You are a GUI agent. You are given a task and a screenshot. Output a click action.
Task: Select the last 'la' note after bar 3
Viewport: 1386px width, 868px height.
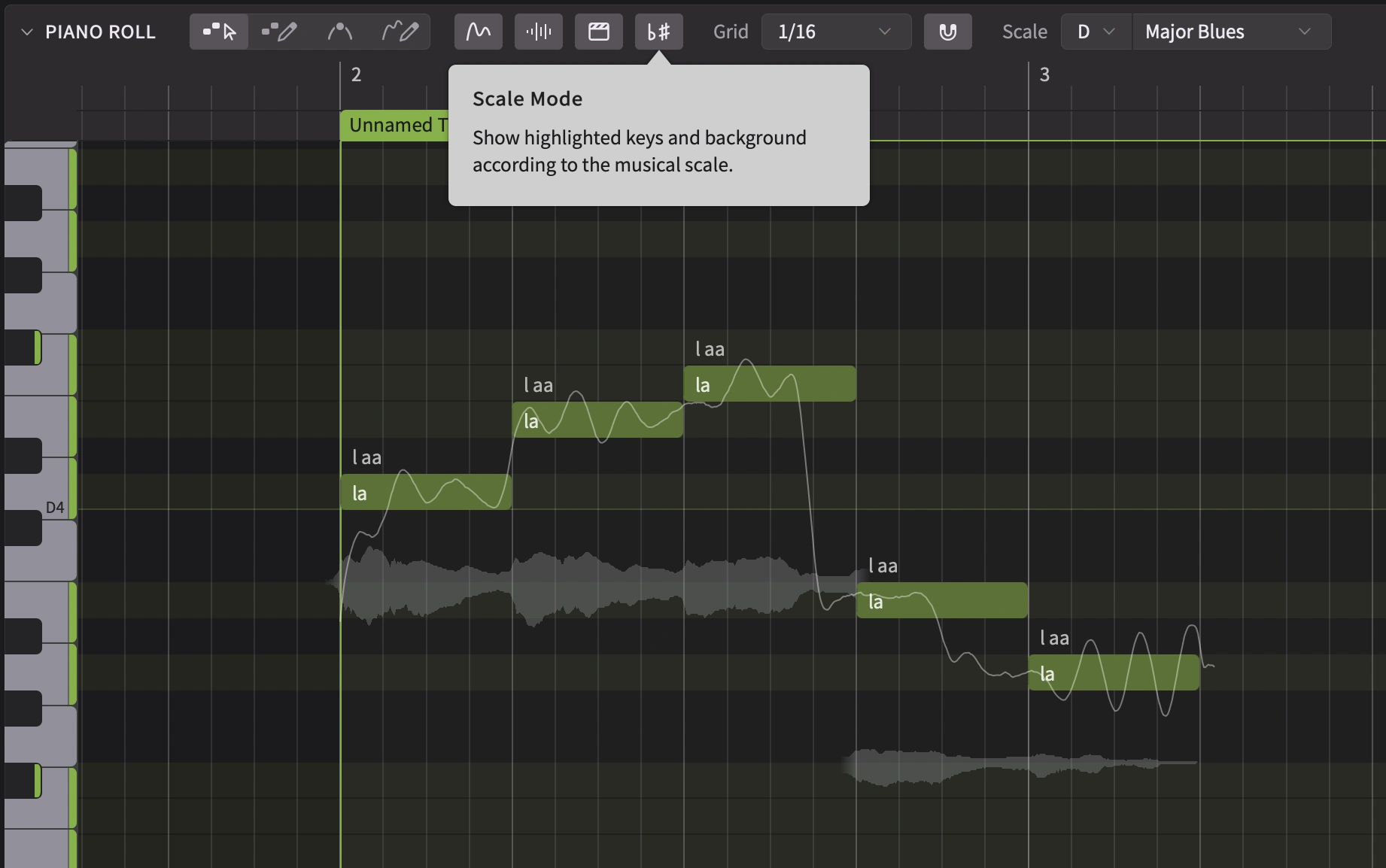click(1114, 673)
